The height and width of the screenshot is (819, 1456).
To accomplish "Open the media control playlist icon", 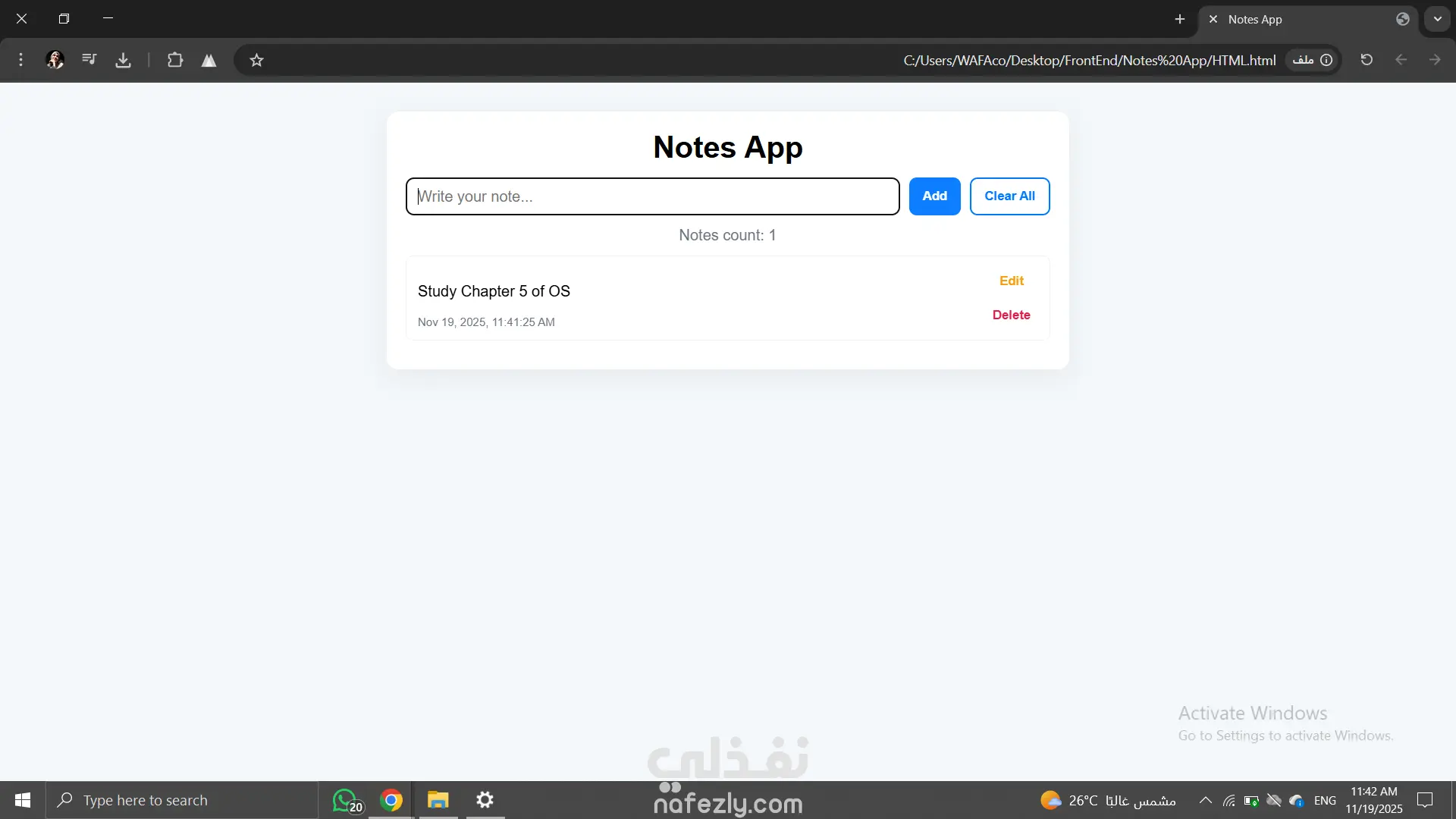I will [89, 59].
